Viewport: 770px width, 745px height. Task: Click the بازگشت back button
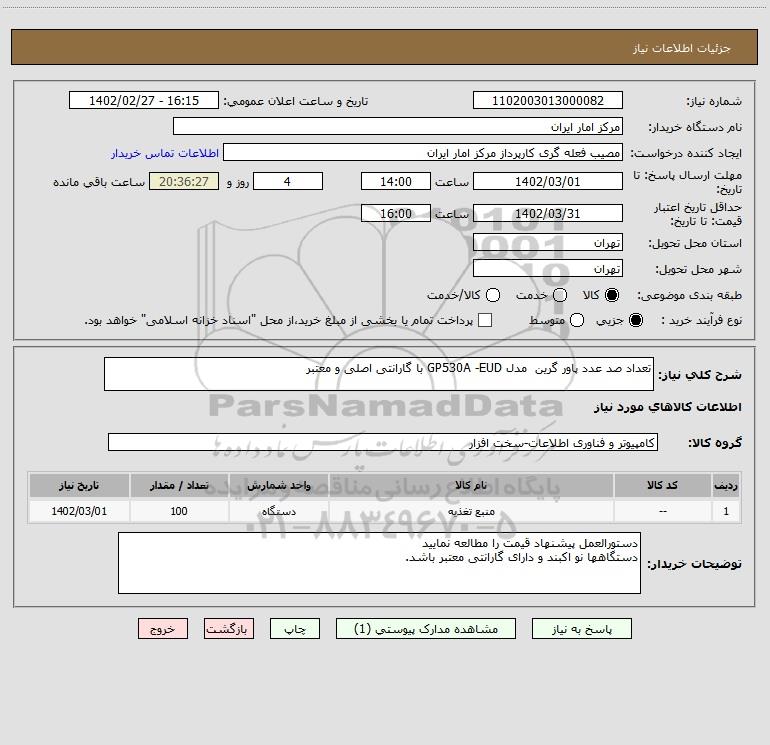229,629
